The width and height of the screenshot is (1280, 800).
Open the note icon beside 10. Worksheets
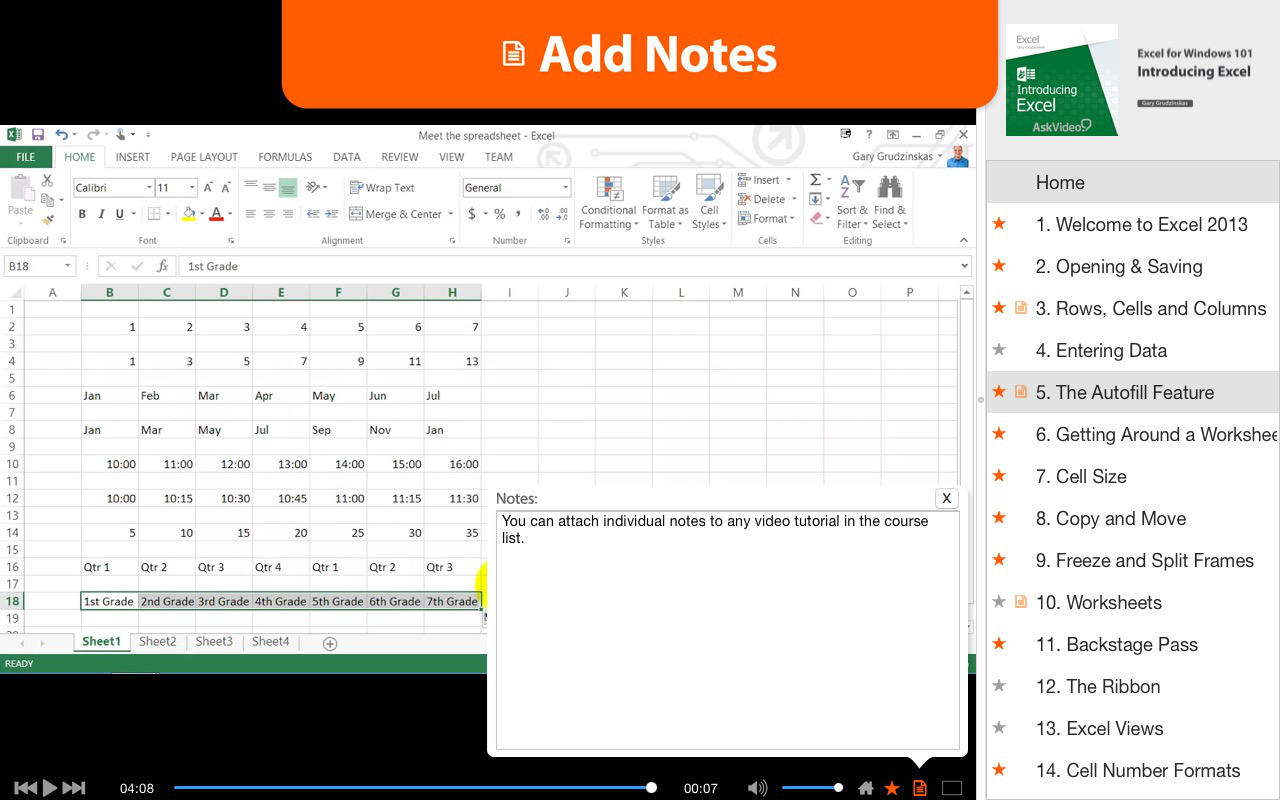(x=1021, y=602)
